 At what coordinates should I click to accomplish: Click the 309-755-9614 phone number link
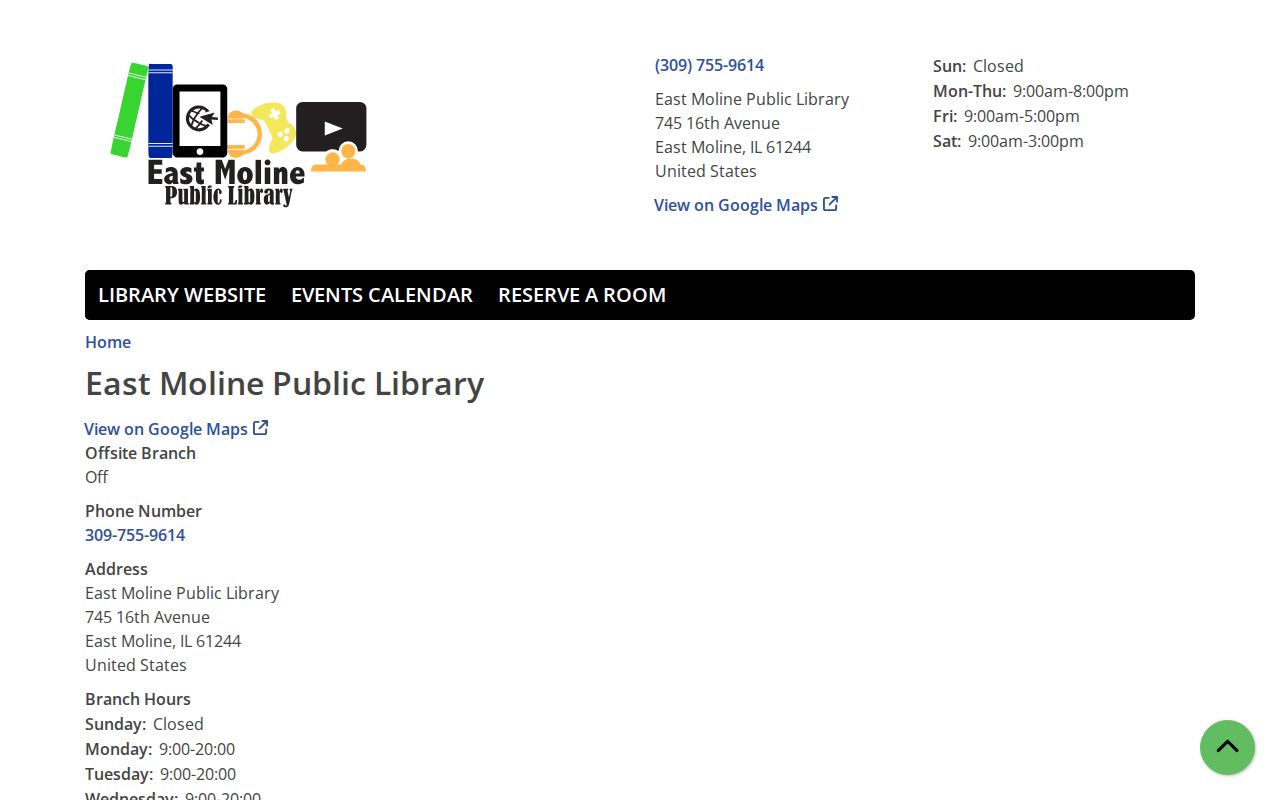coord(135,535)
